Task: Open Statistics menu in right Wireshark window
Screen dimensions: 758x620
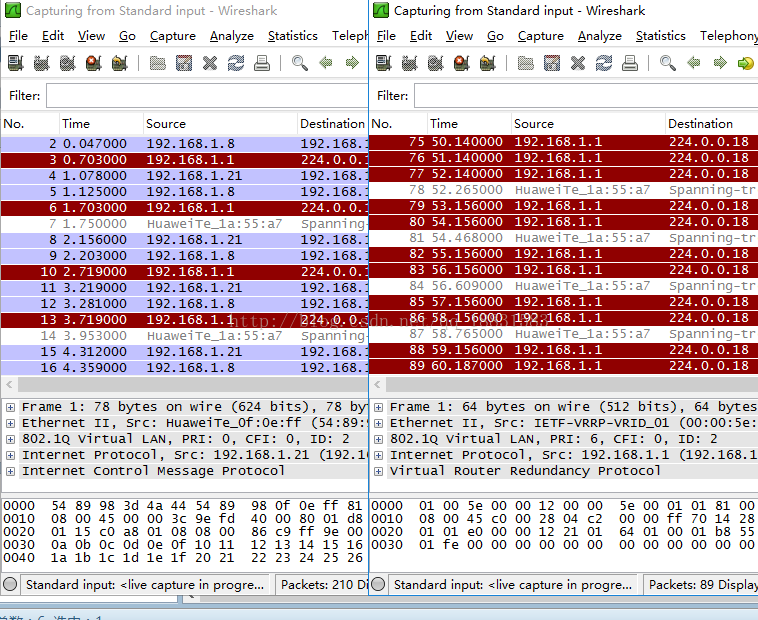Action: (660, 36)
